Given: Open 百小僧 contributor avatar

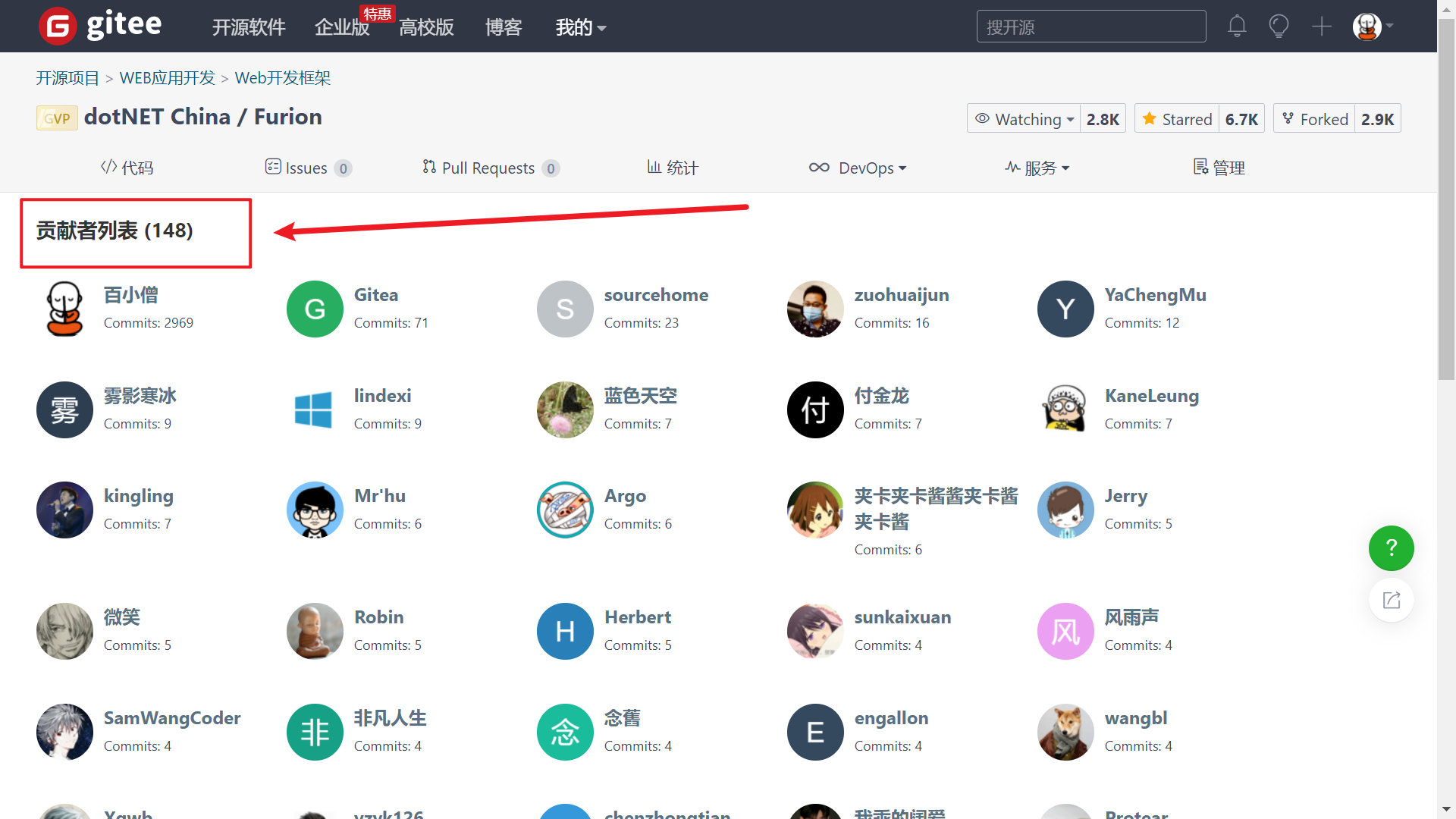Looking at the screenshot, I should pos(64,309).
